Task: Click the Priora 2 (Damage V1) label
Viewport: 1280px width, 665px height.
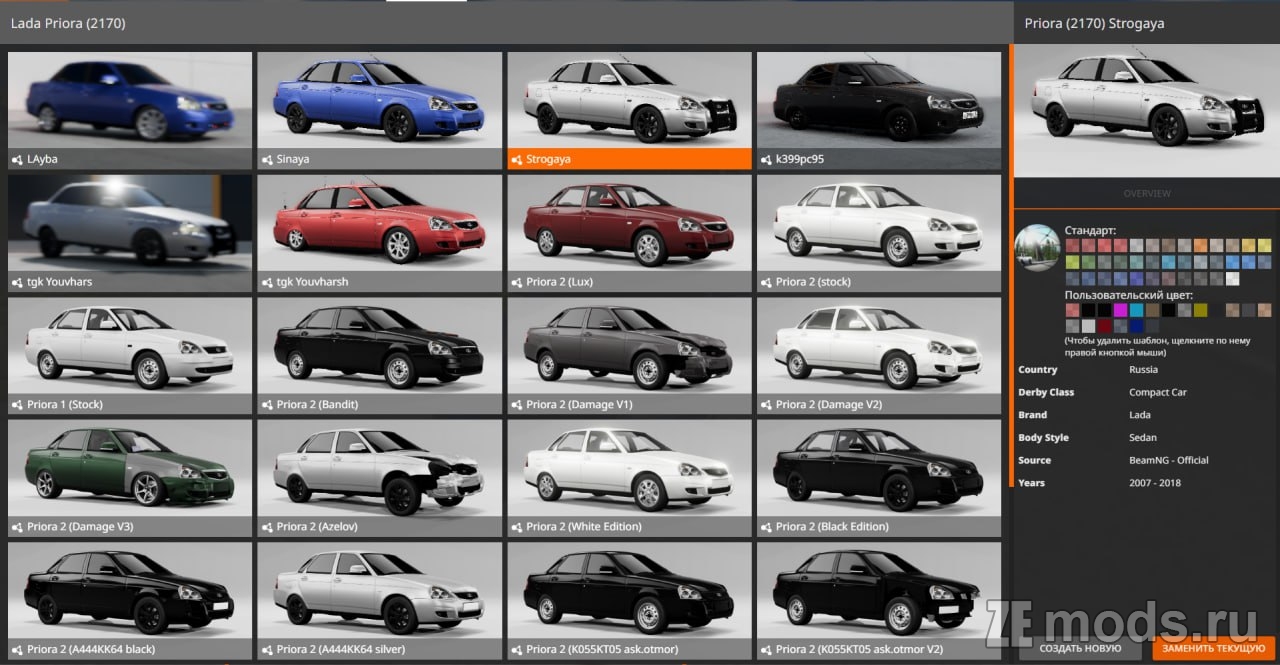Action: point(579,404)
